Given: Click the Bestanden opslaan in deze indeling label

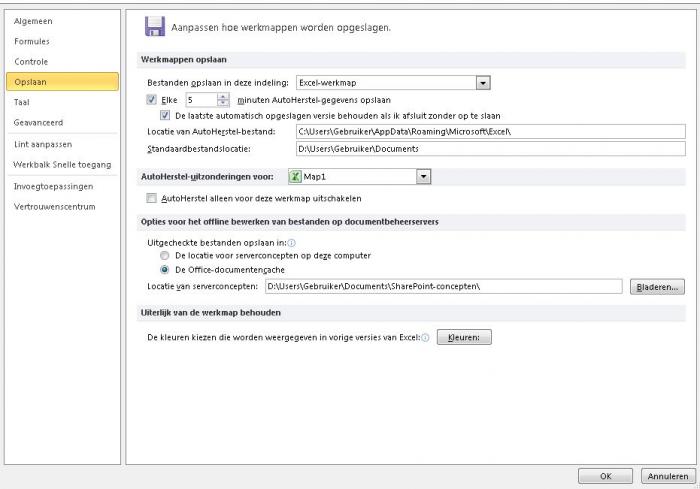Looking at the screenshot, I should coord(218,83).
